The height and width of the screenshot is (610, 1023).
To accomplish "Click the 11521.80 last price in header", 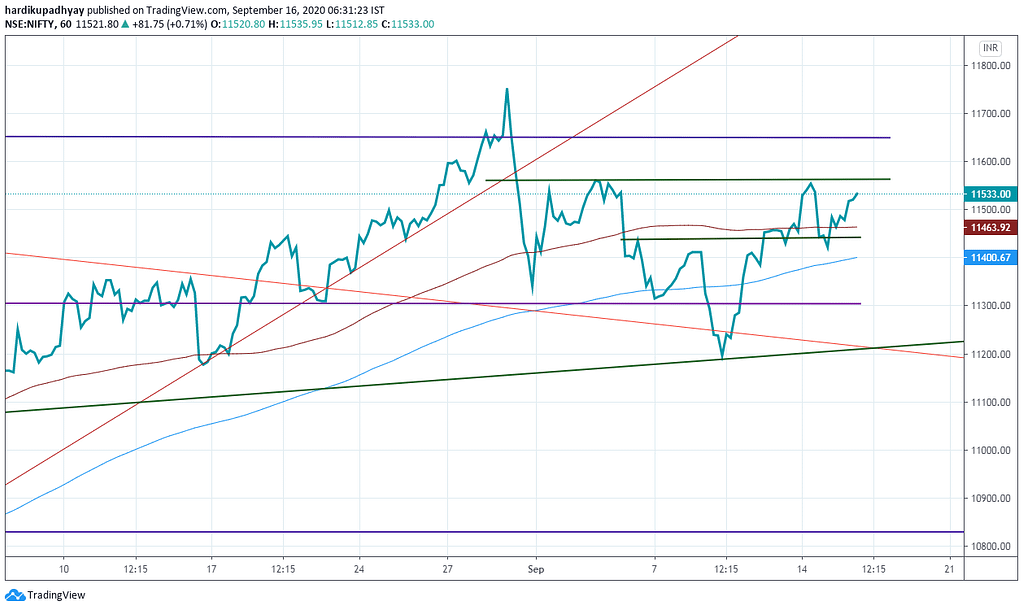I will [97, 24].
